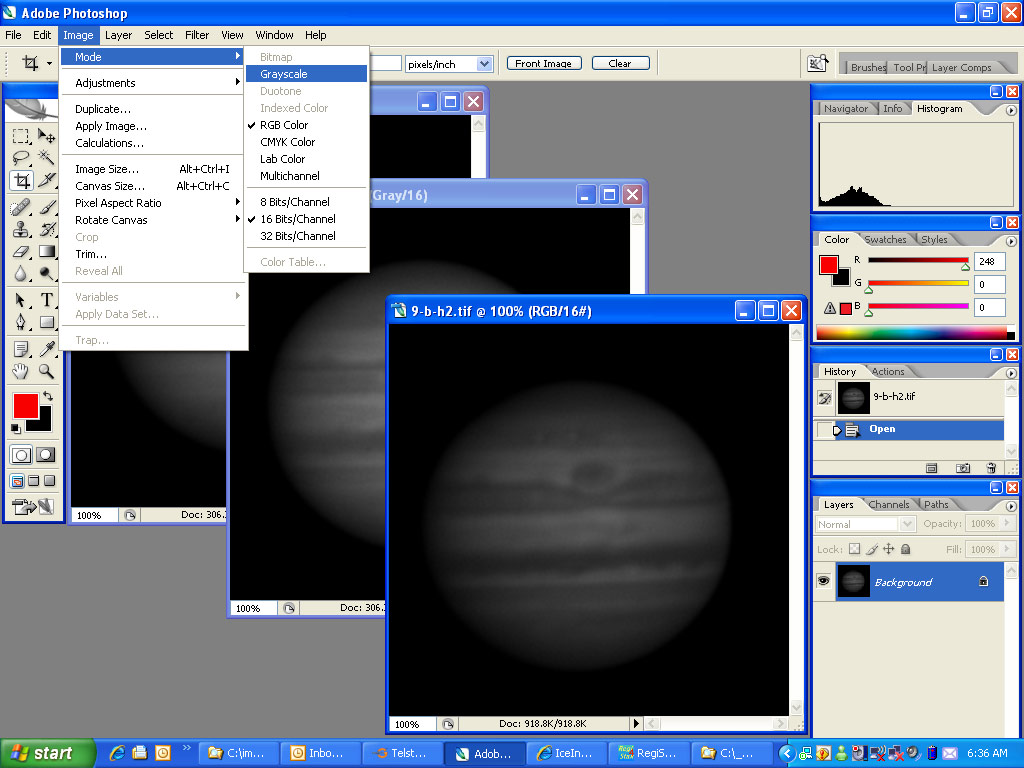Select the Slice tool
This screenshot has width=1024, height=768.
[46, 180]
